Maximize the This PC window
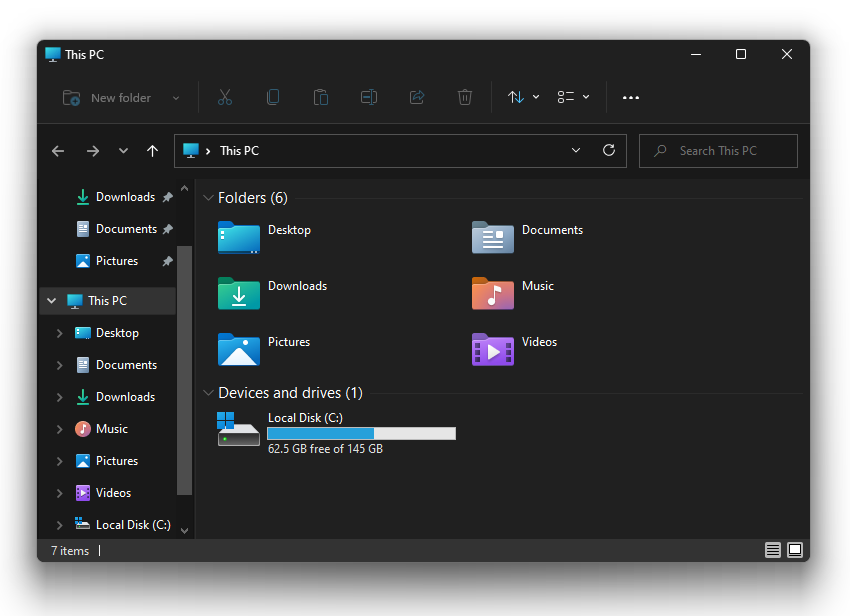The width and height of the screenshot is (850, 616). point(741,54)
